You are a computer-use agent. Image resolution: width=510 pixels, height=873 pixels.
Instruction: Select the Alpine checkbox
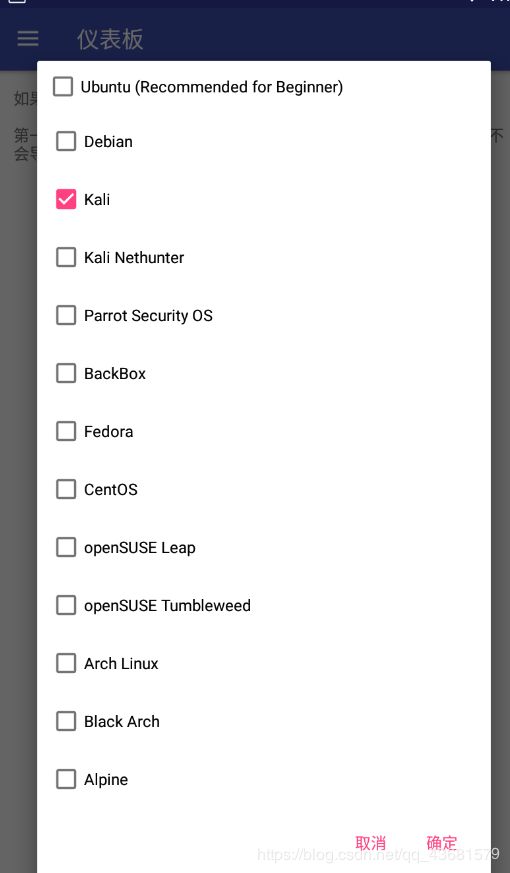point(66,779)
